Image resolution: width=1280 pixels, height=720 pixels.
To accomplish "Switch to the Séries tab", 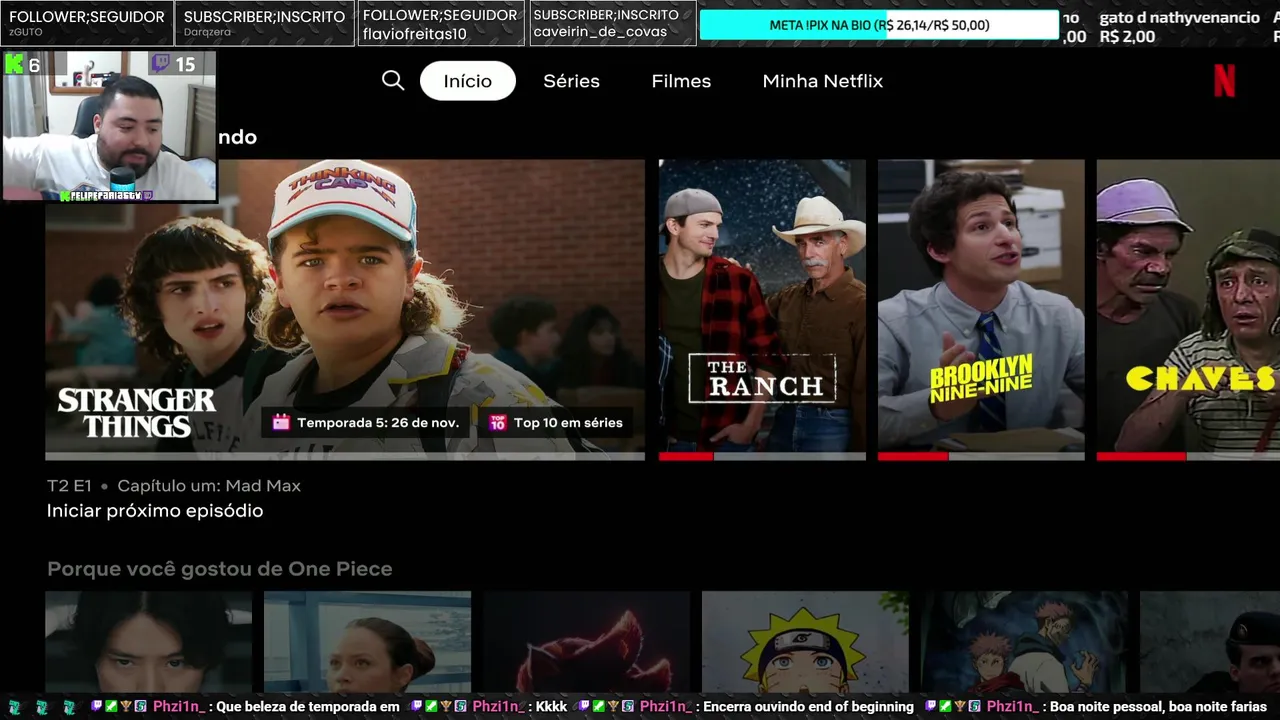I will pos(571,81).
